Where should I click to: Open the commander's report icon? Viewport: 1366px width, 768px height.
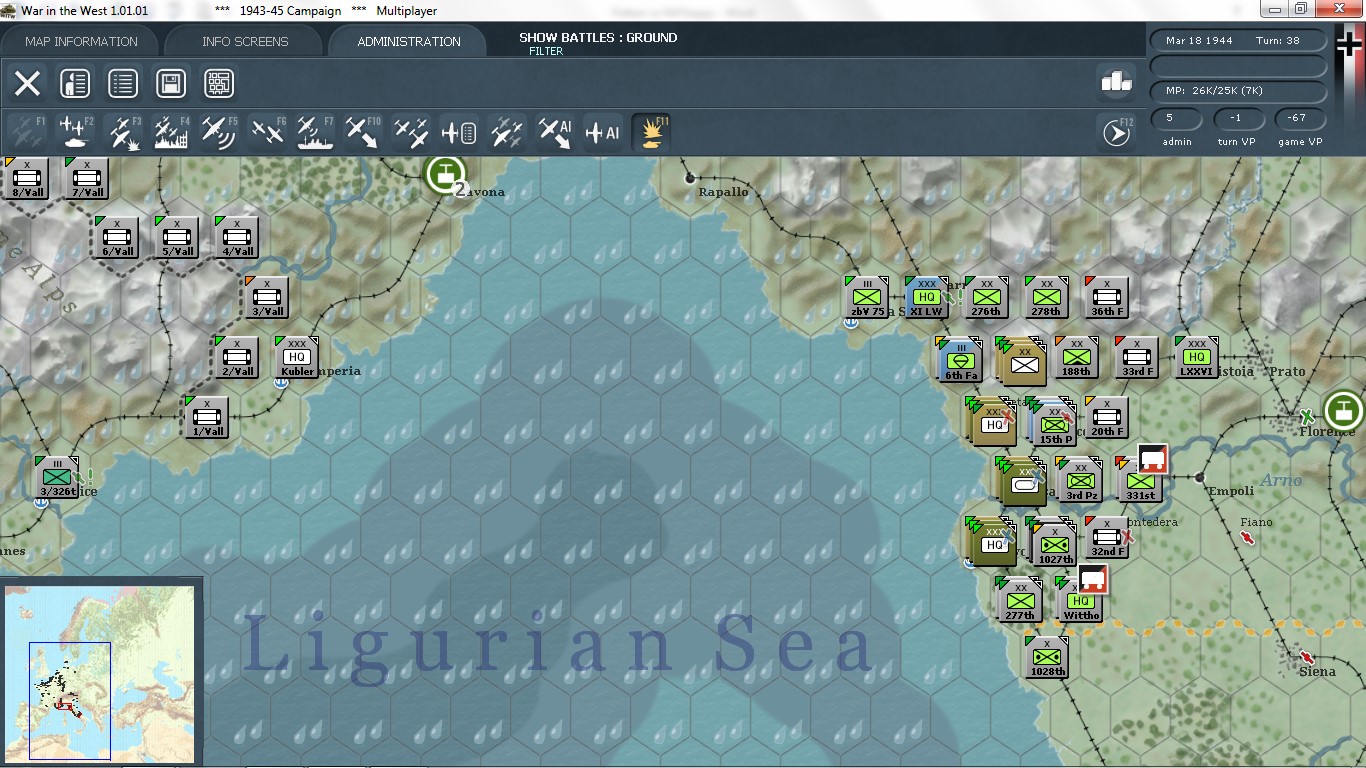point(75,83)
